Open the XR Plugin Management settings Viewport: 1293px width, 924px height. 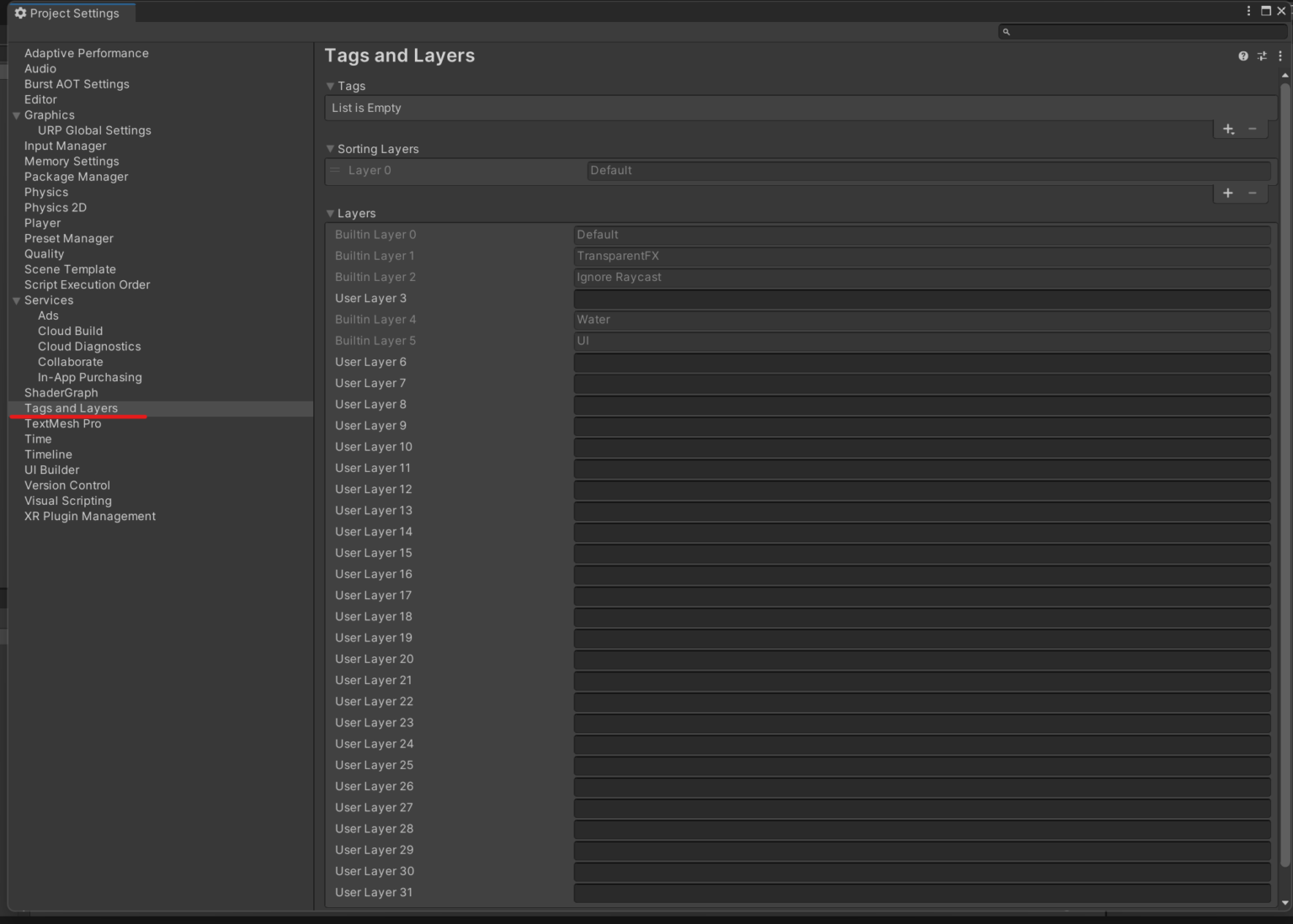[89, 516]
